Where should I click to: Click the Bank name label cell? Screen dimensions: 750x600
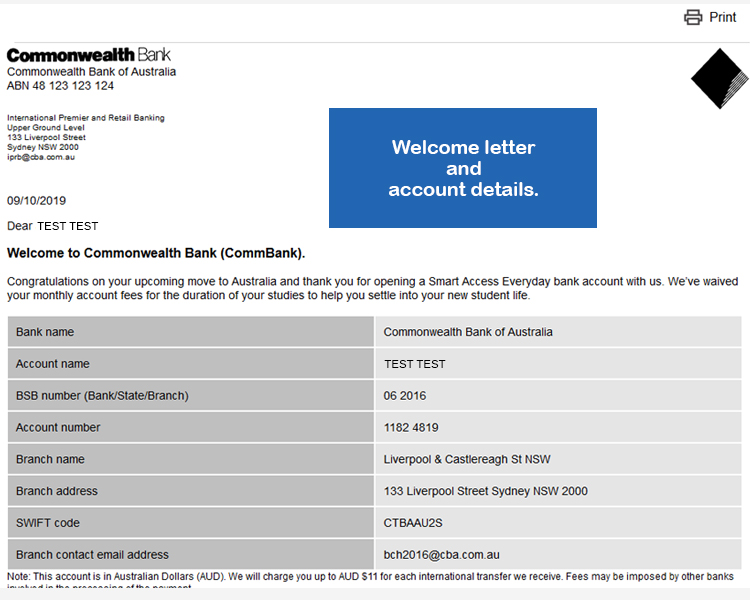[x=190, y=332]
